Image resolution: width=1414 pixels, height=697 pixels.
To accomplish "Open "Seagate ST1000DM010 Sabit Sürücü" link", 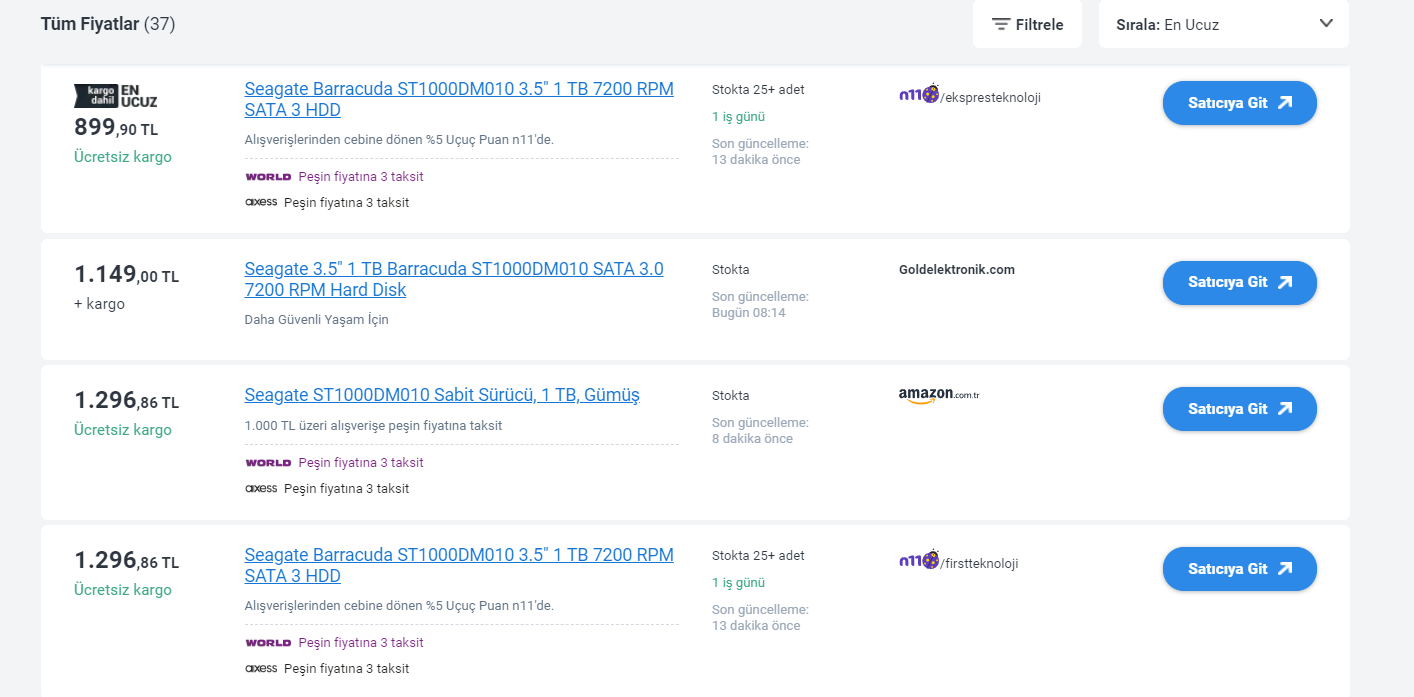I will pos(441,395).
